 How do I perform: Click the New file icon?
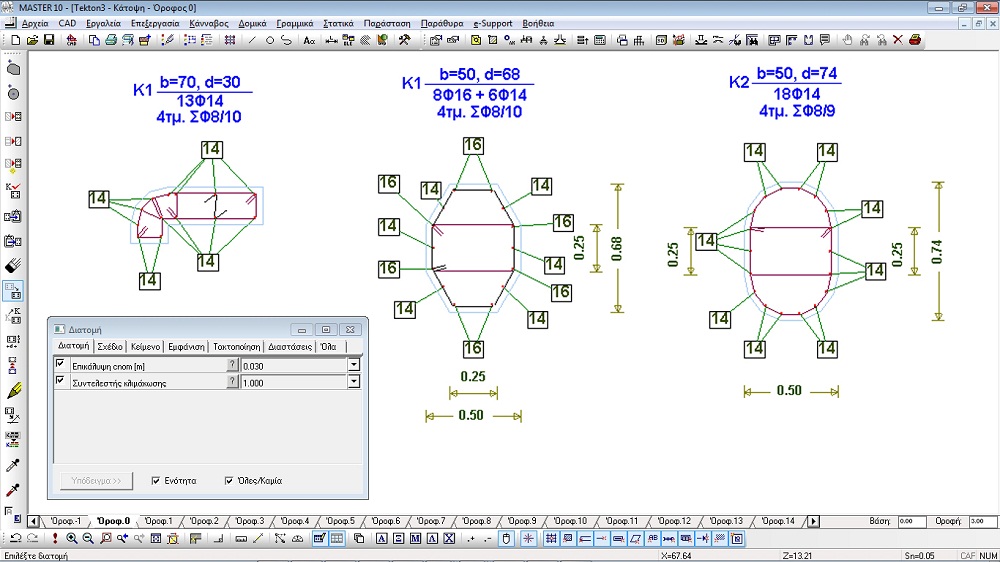coord(15,40)
